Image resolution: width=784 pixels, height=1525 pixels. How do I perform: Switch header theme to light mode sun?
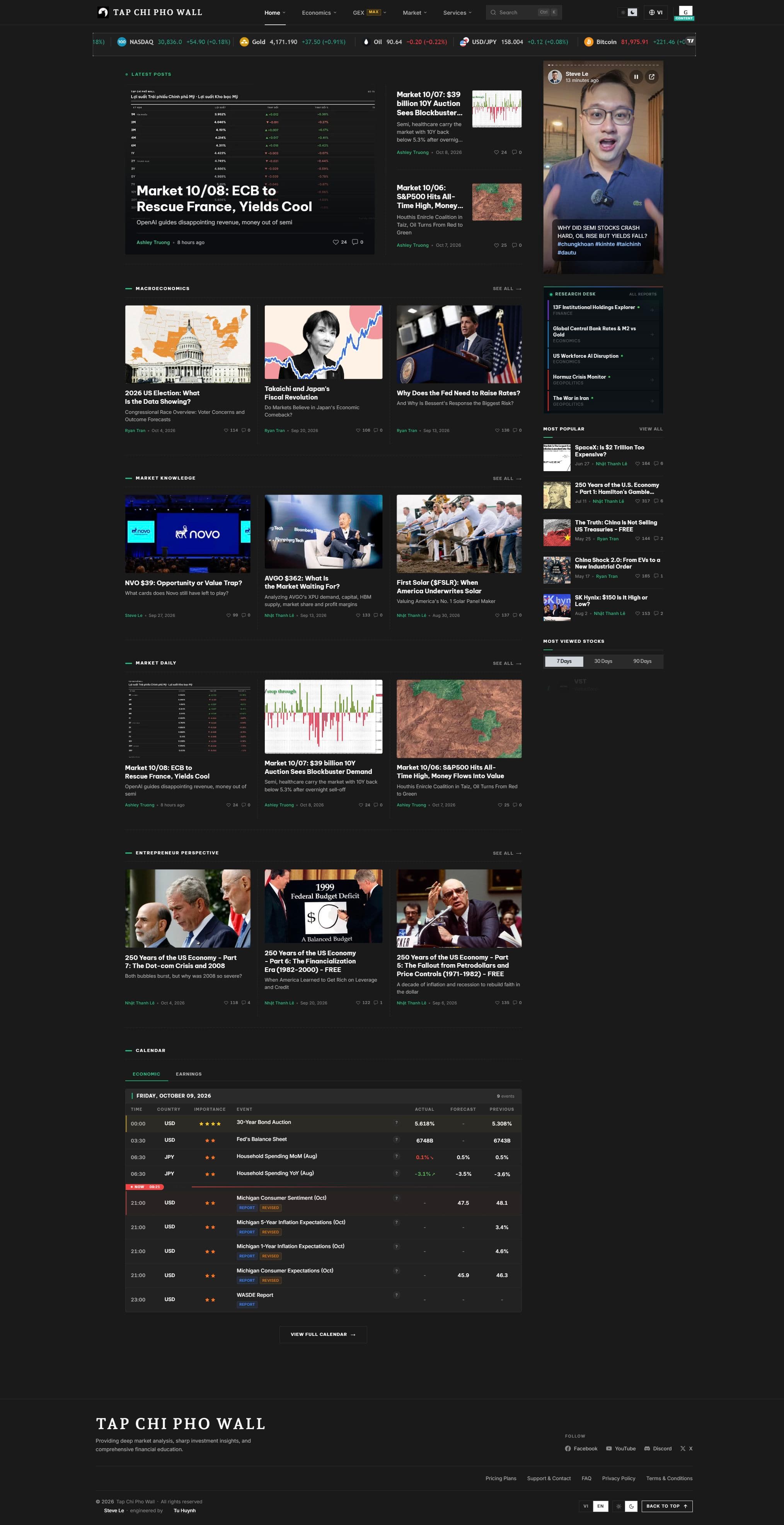pos(623,12)
